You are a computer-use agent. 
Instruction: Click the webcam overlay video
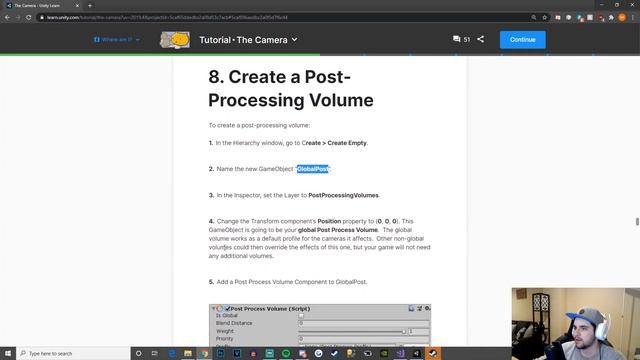tap(576, 324)
